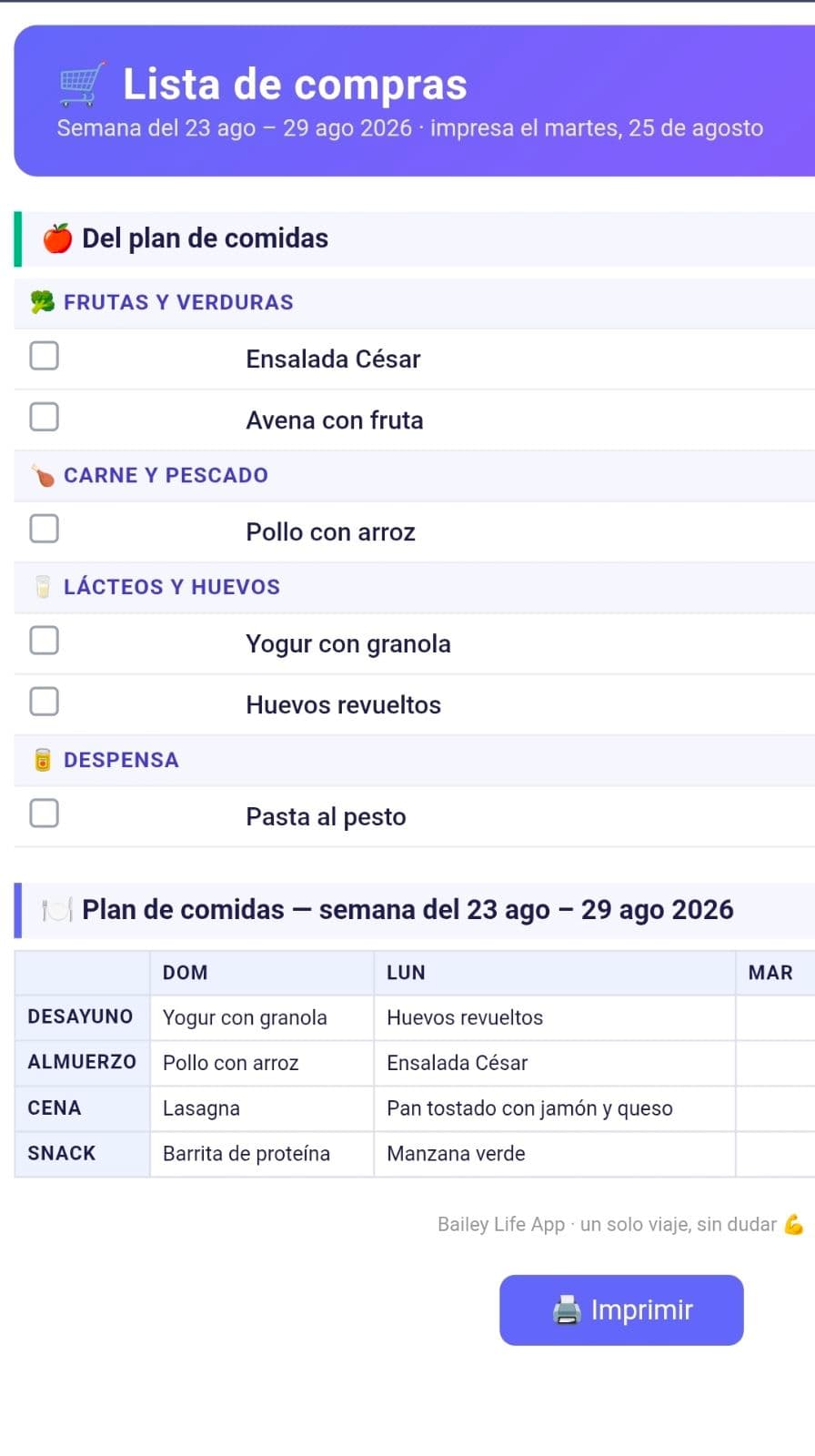Click the flexed arm emoji in footer

click(793, 1225)
